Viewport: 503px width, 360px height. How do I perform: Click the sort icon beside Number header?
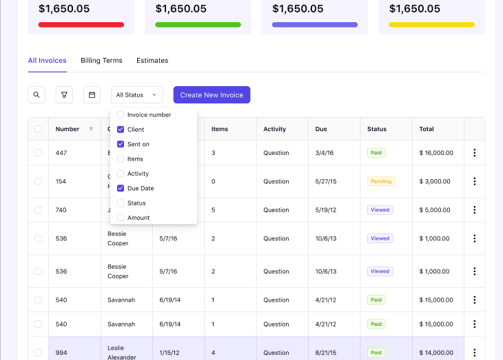pos(91,129)
